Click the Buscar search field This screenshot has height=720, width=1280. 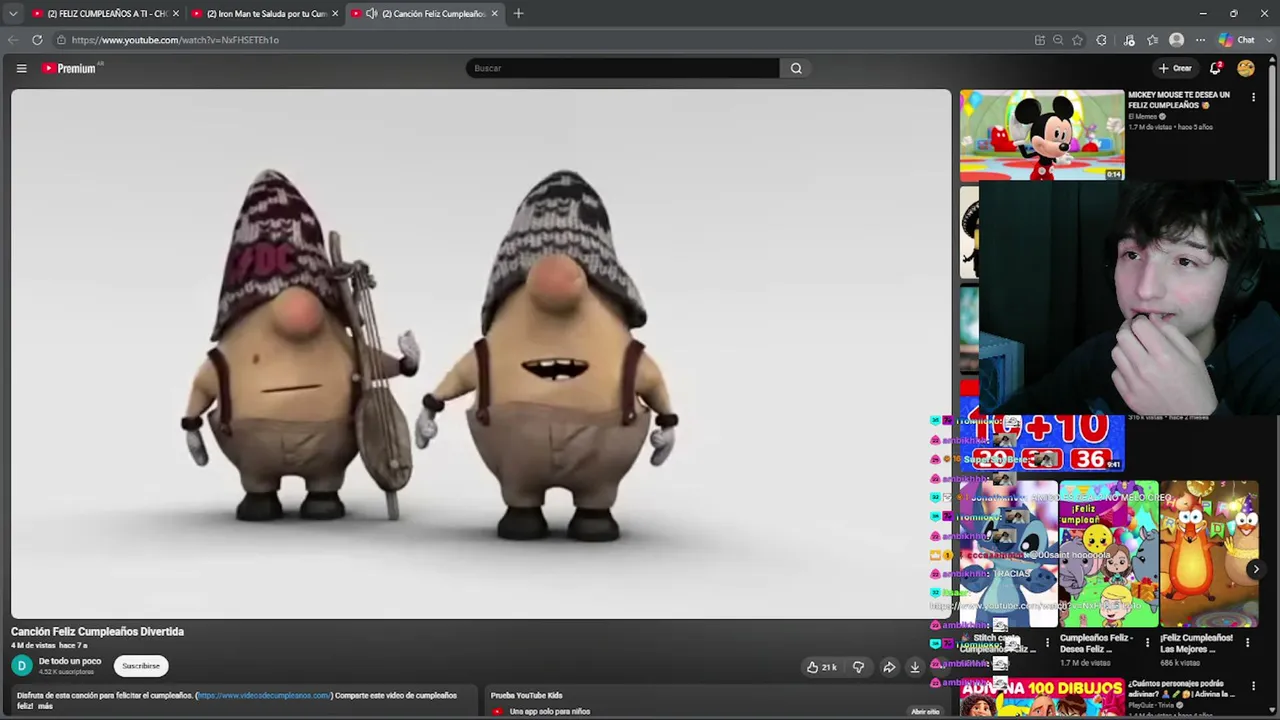(622, 68)
